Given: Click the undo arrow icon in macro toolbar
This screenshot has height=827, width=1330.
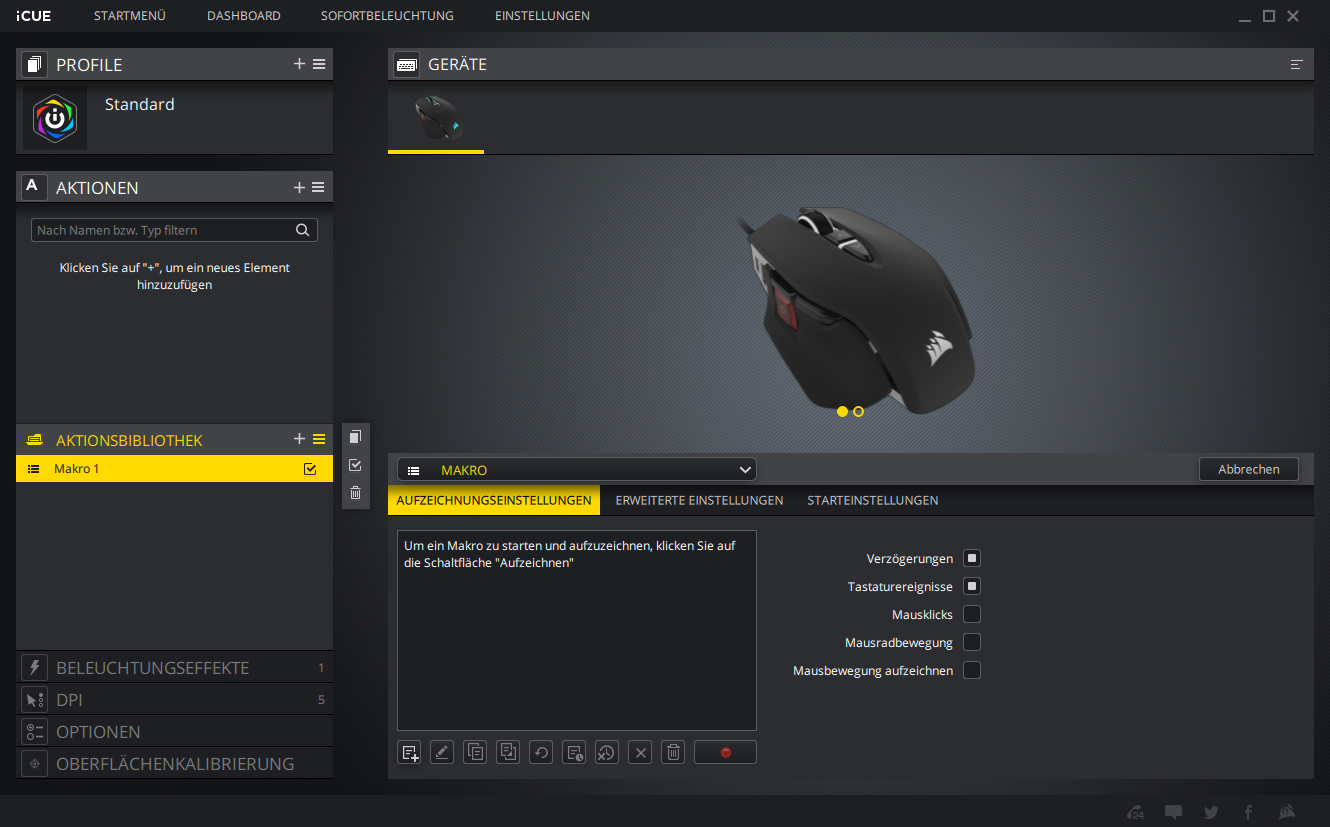Looking at the screenshot, I should [541, 752].
